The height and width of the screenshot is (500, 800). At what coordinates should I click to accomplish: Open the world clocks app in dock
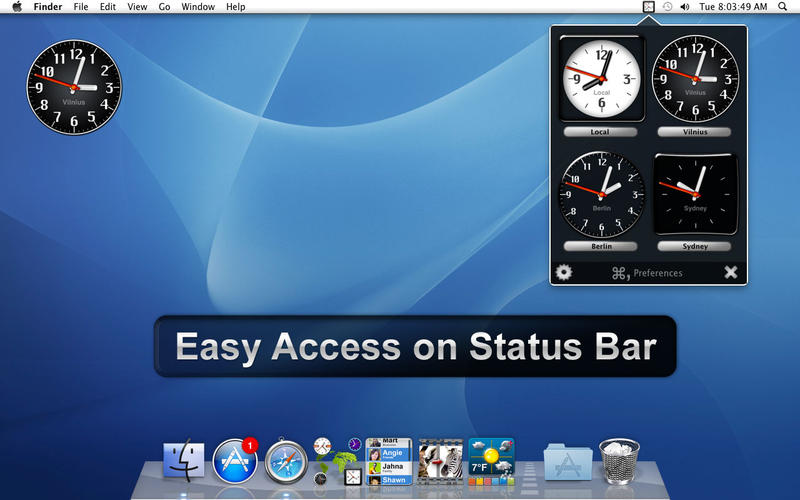click(x=337, y=460)
